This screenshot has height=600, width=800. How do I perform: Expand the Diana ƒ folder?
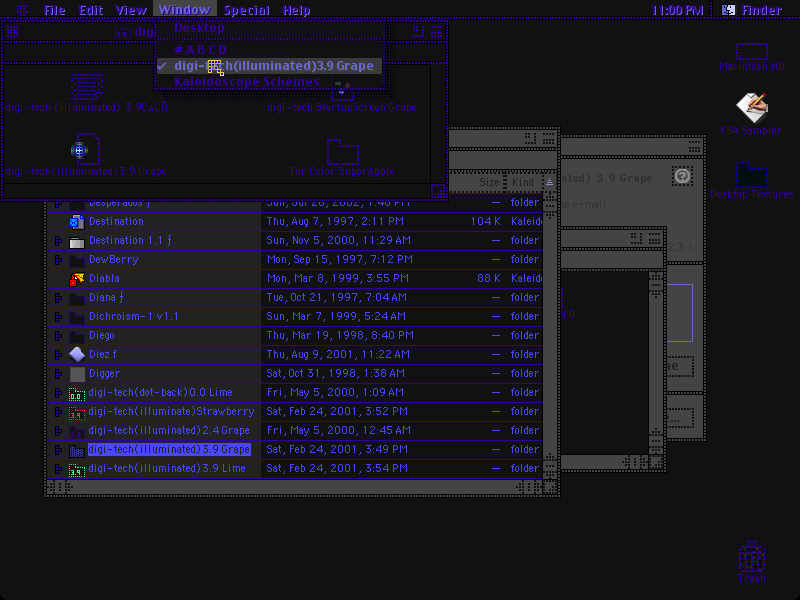coord(58,298)
